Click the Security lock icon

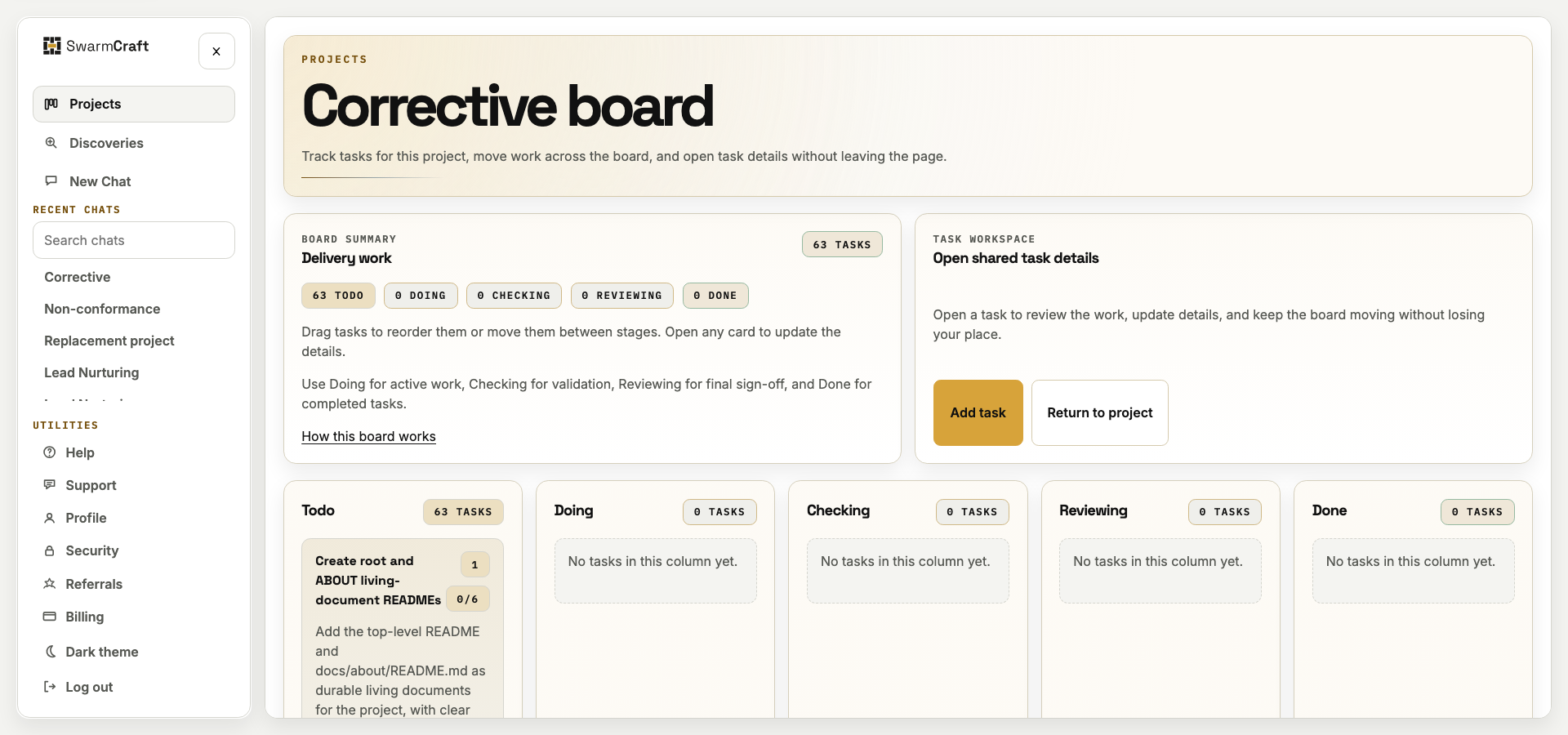(50, 550)
